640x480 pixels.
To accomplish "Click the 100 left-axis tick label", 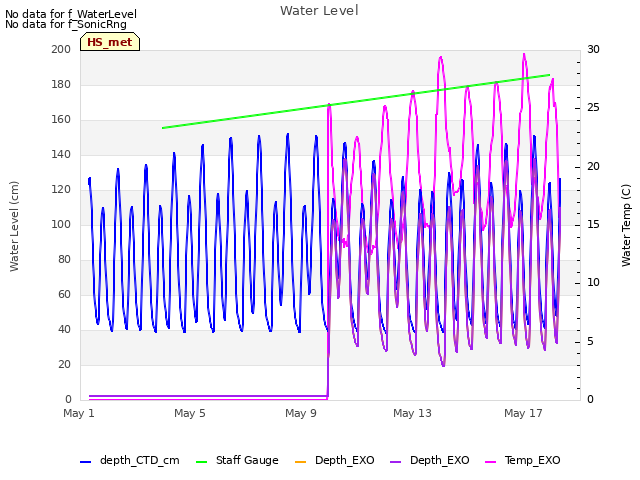I will [x=61, y=224].
